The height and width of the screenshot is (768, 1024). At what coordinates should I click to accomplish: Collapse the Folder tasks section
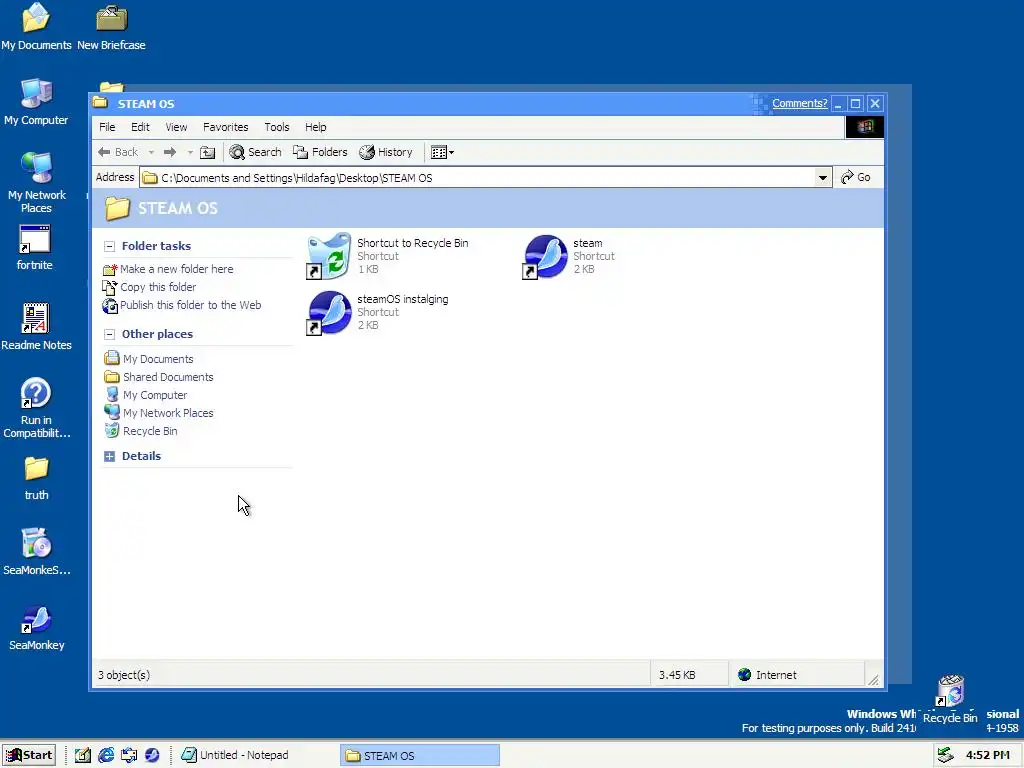[x=109, y=246]
